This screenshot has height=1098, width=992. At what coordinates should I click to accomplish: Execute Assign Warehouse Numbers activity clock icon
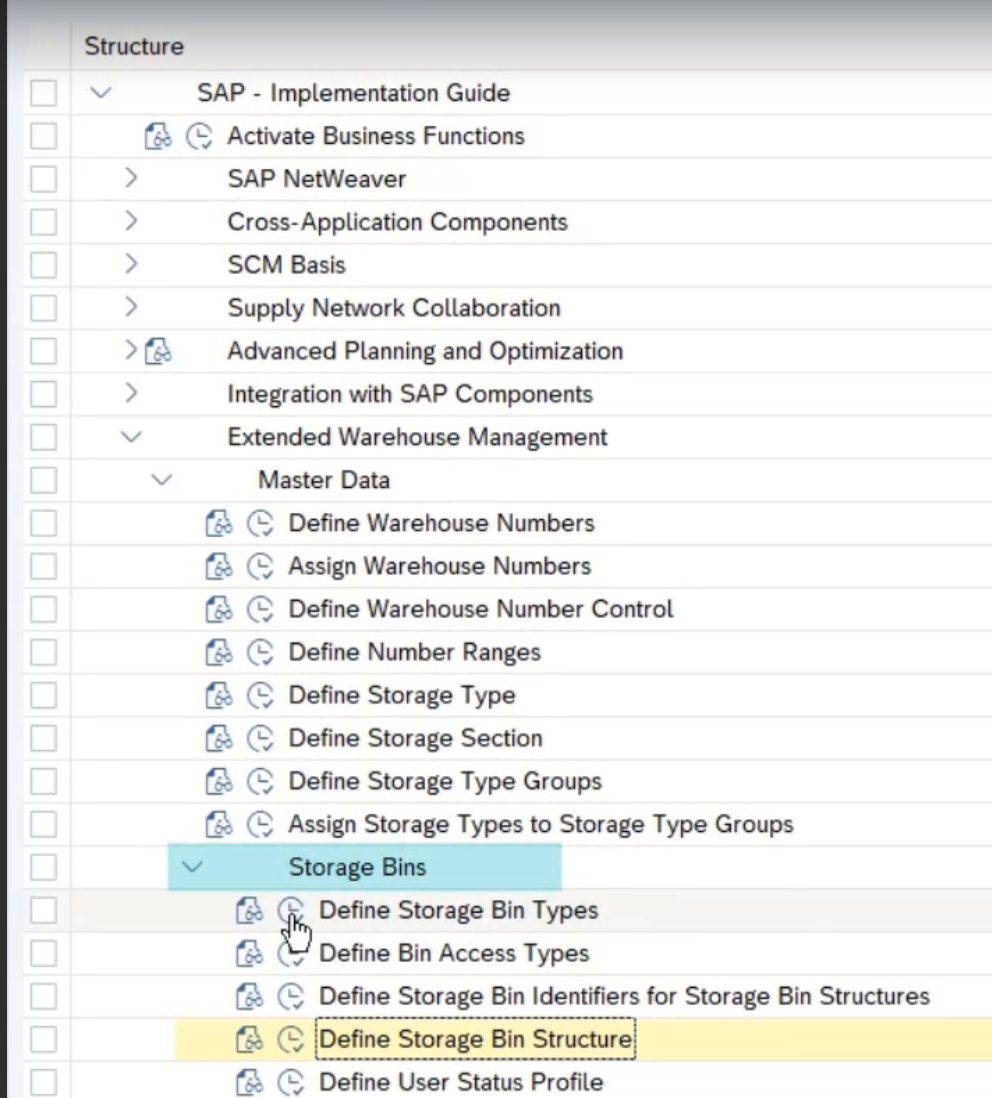coord(260,566)
